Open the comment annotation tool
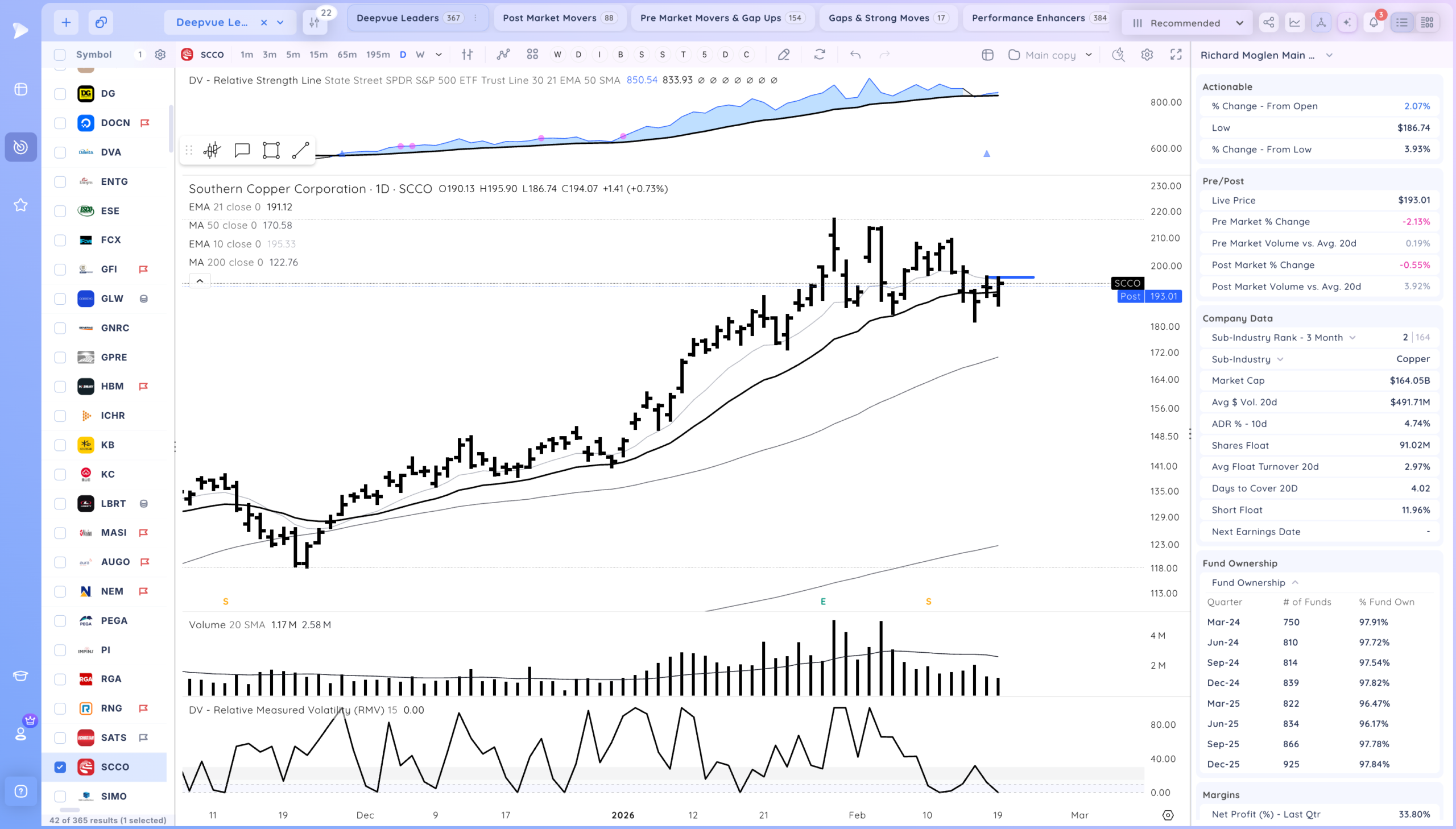Viewport: 1456px width, 829px height. [x=242, y=150]
